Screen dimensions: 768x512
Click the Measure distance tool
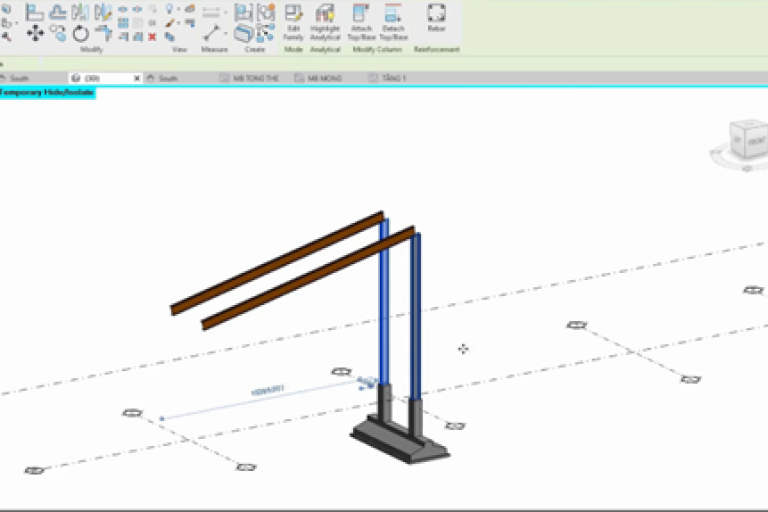211,32
